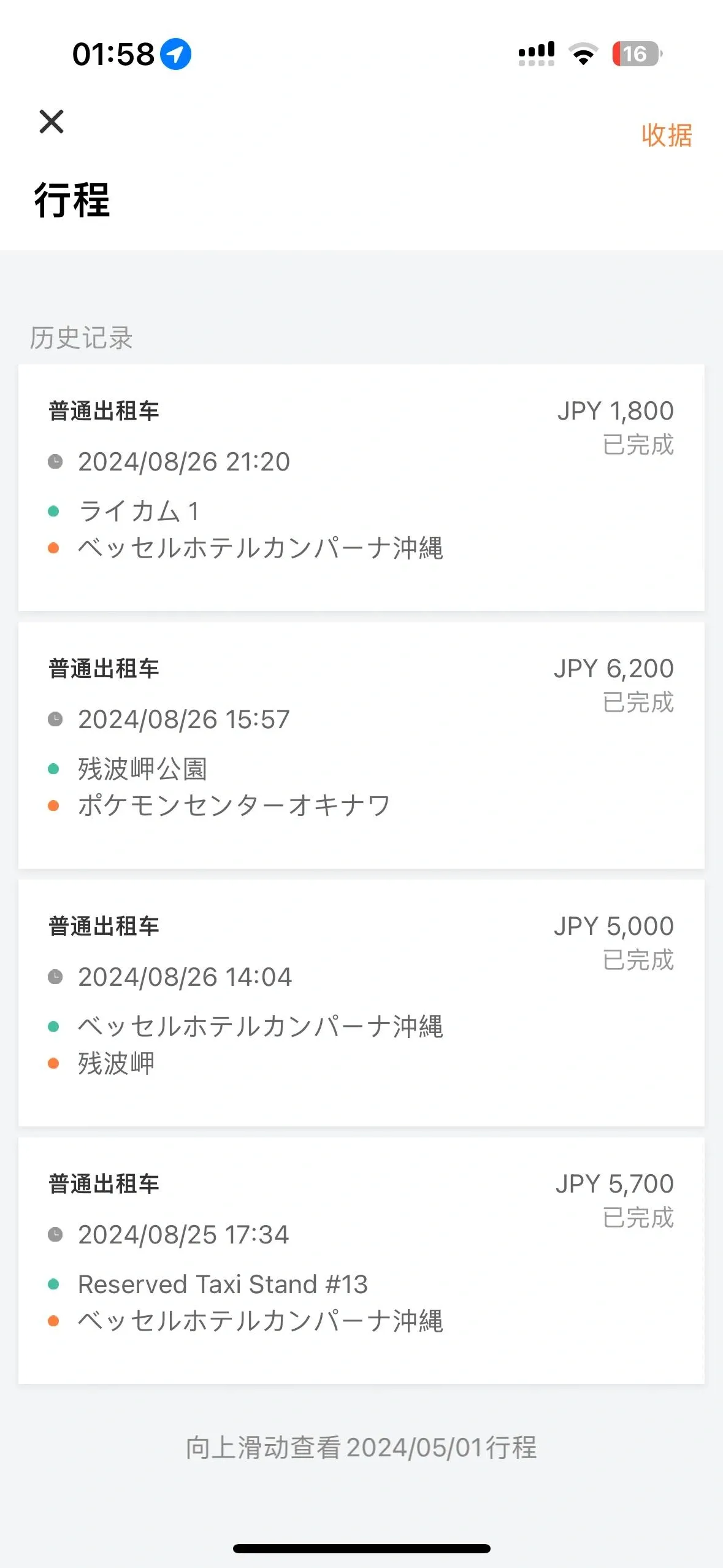Close the trip history page with X

pos(52,121)
